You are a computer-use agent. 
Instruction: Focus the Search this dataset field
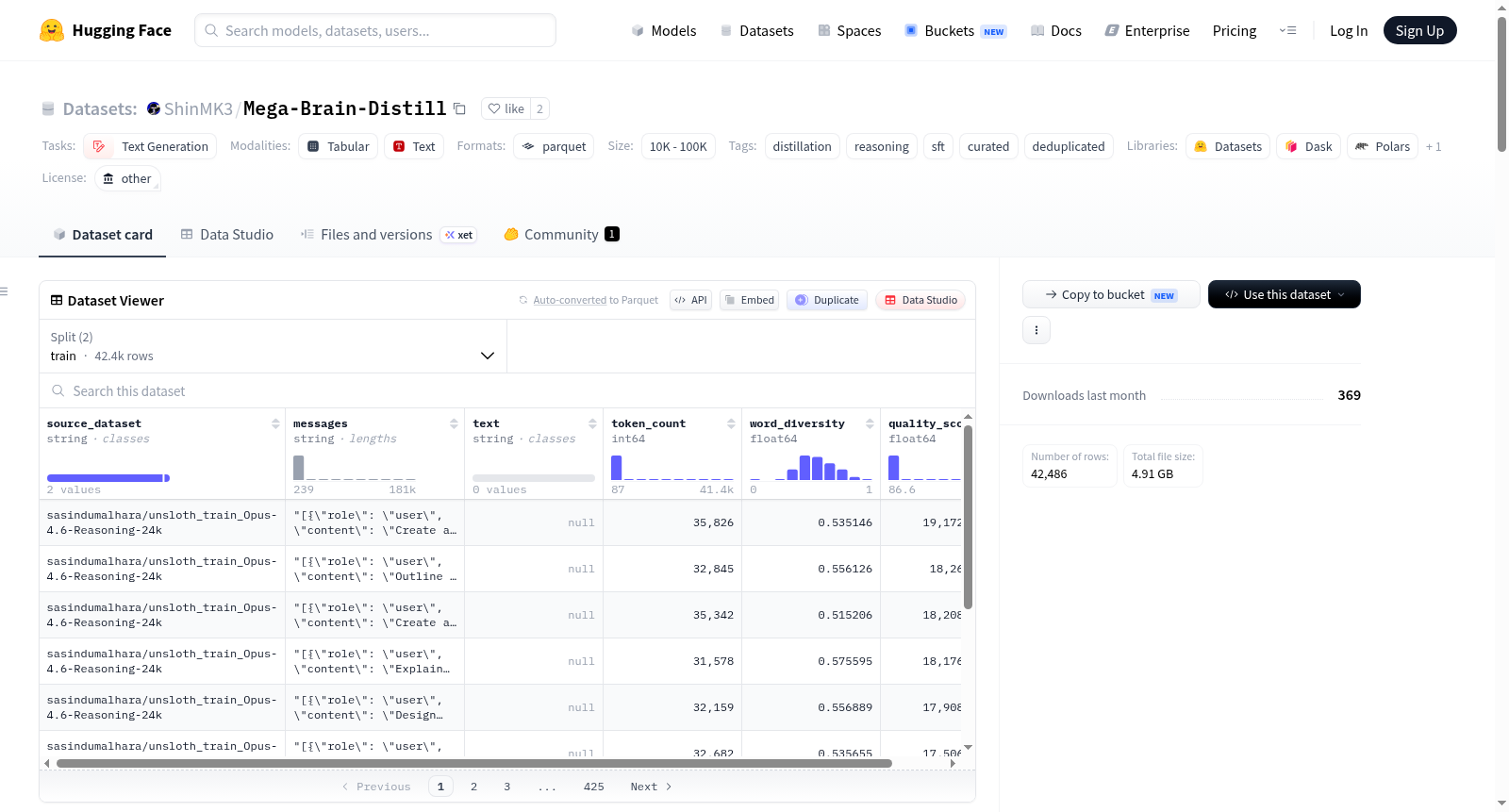coord(507,390)
